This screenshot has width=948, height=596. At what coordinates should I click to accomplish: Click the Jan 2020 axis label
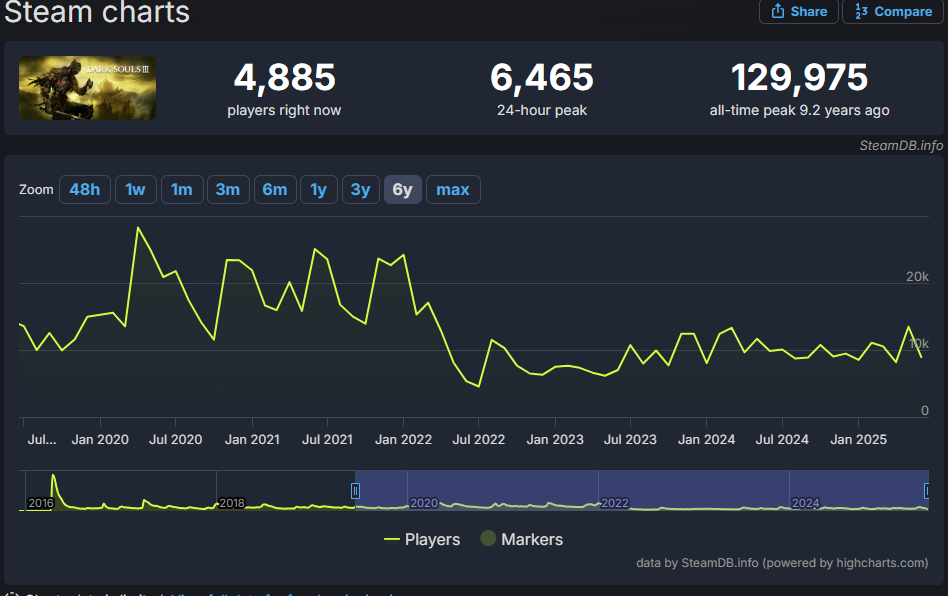(x=100, y=439)
